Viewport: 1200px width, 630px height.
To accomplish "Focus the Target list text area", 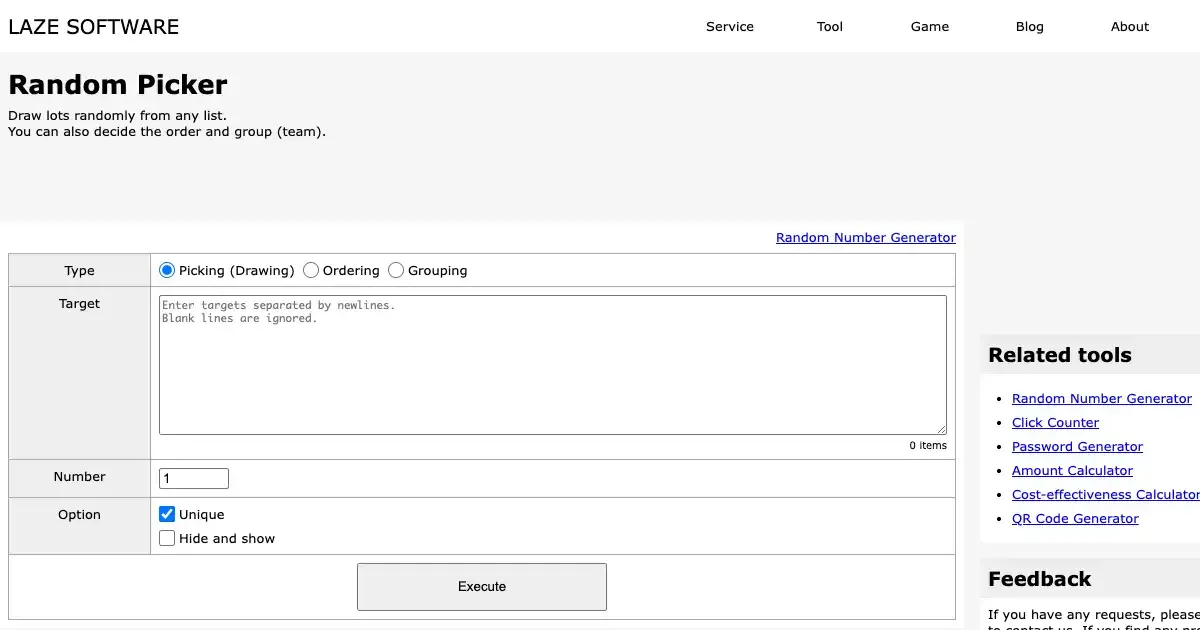I will (552, 365).
